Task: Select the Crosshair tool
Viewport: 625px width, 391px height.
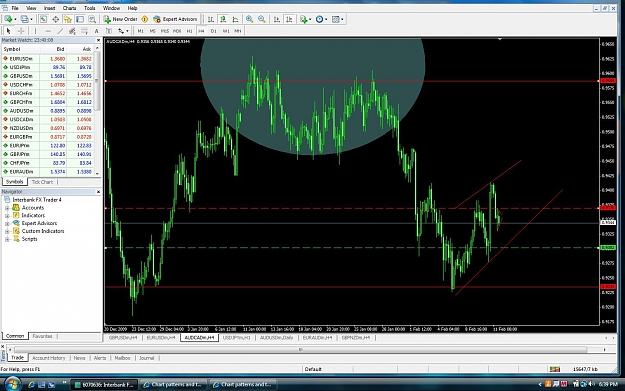Action: 21,31
